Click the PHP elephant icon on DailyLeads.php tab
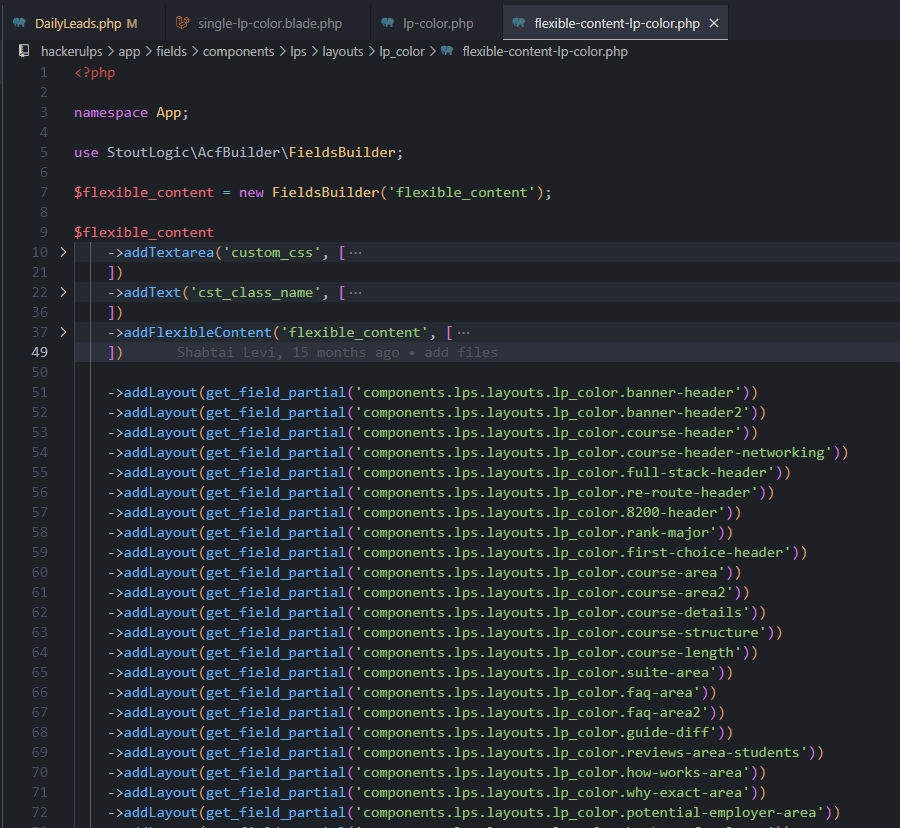 [20, 23]
